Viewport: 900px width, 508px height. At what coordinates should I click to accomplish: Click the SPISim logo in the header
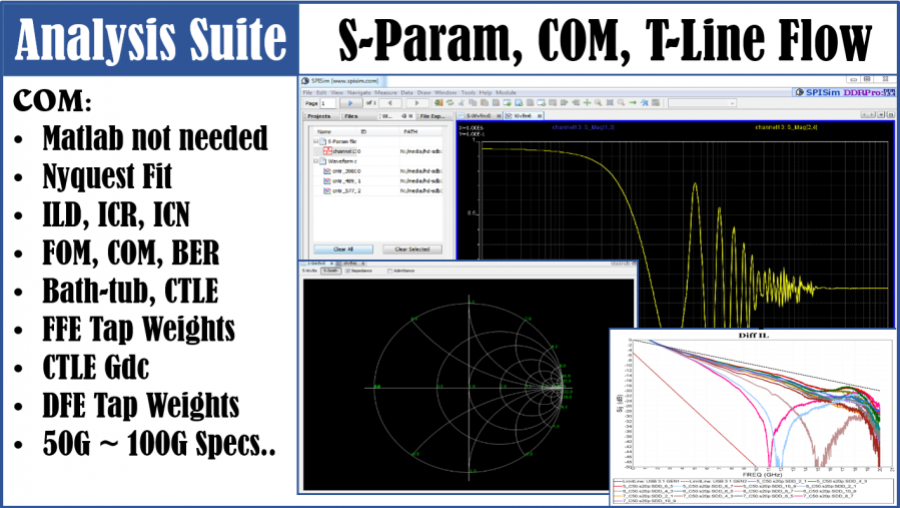(x=817, y=92)
